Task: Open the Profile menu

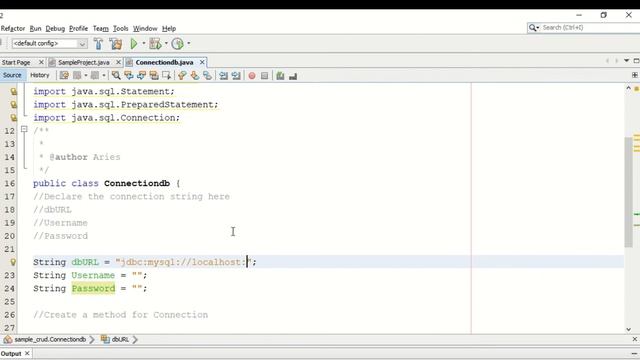Action: pyautogui.click(x=78, y=29)
